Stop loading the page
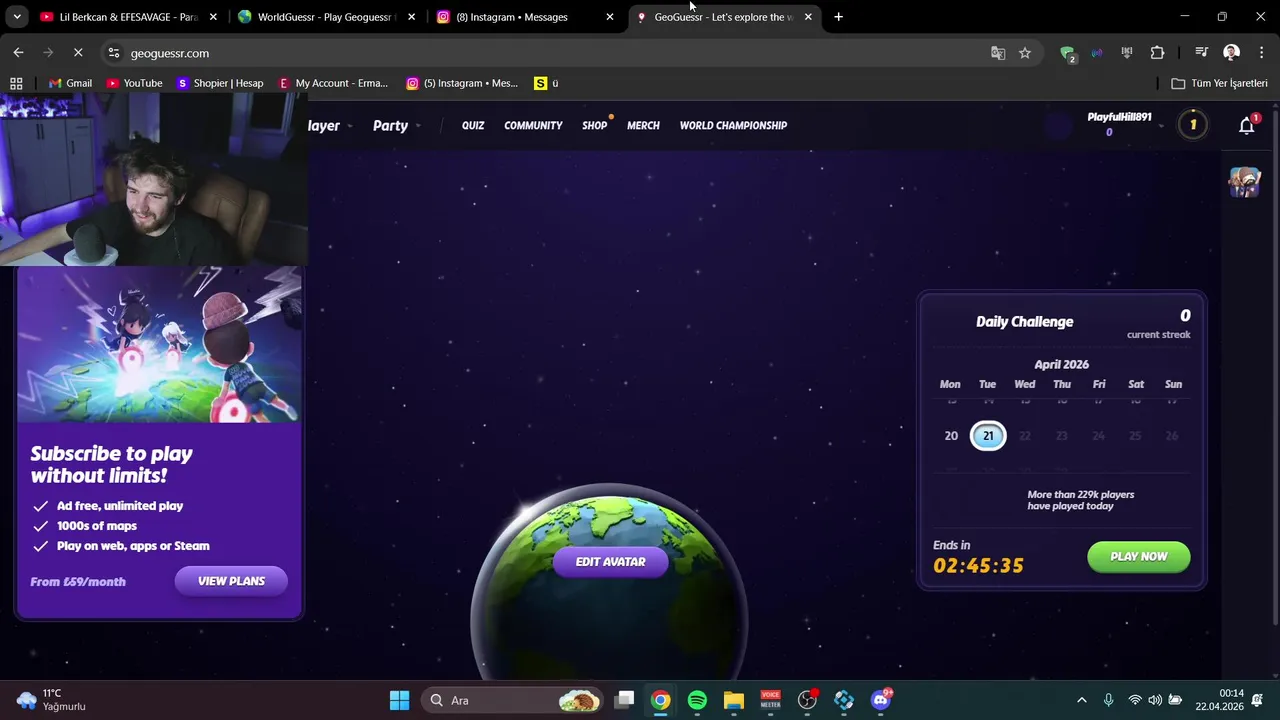This screenshot has width=1280, height=720. click(x=78, y=53)
